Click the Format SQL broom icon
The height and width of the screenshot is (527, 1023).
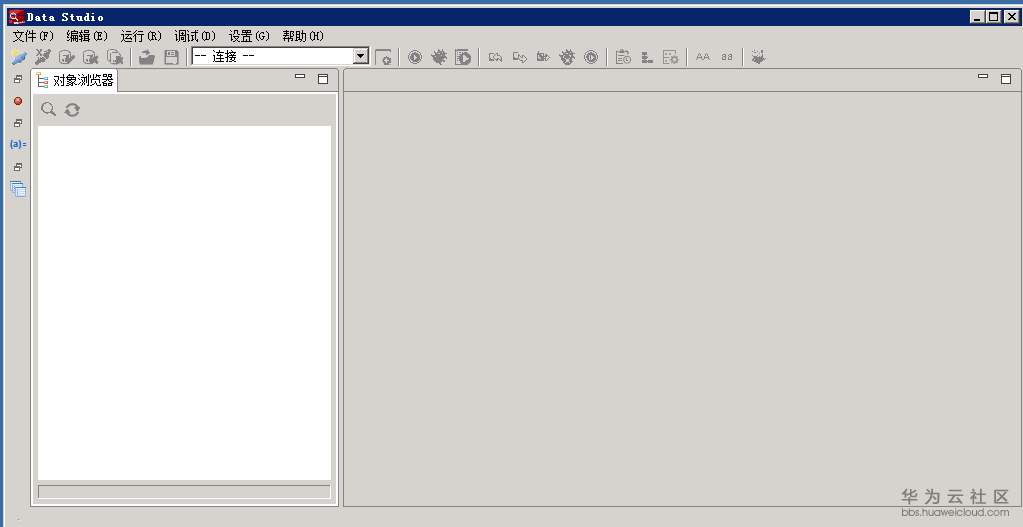(x=758, y=57)
